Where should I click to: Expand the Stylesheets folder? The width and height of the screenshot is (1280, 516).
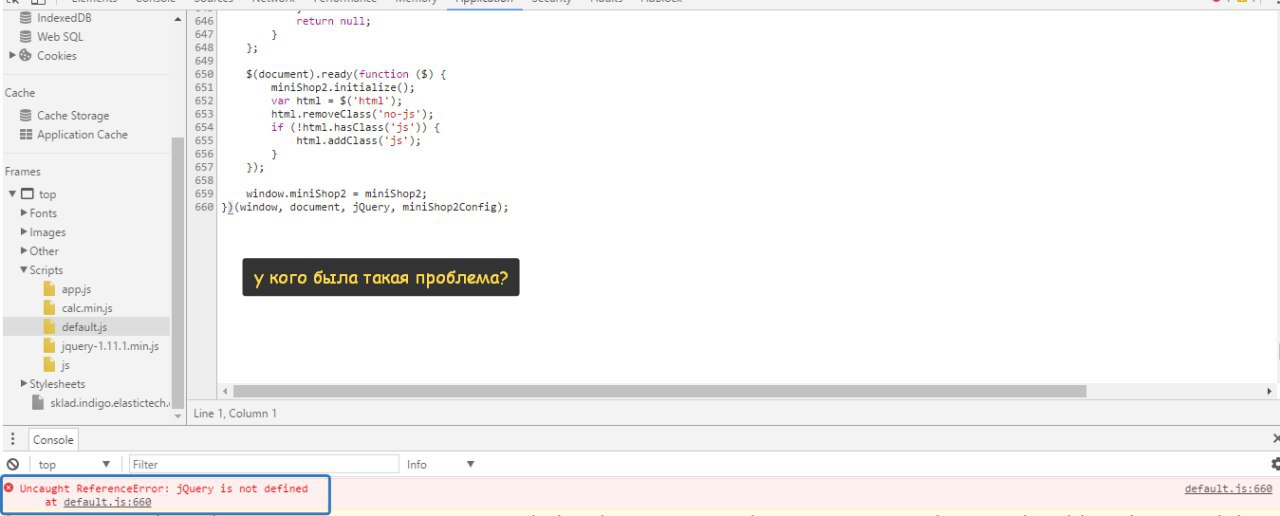pyautogui.click(x=24, y=384)
